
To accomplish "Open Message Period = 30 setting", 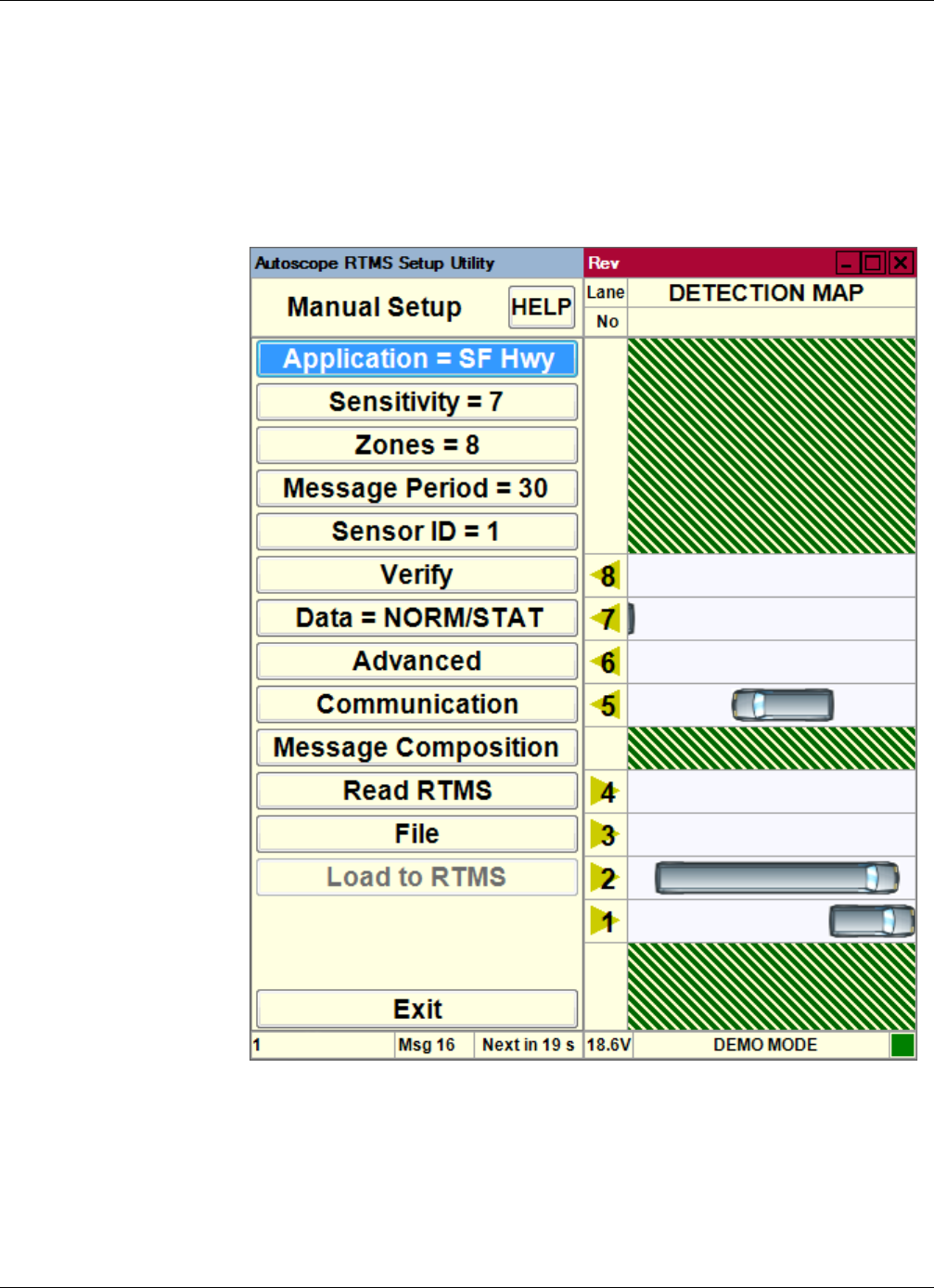I will 417,488.
